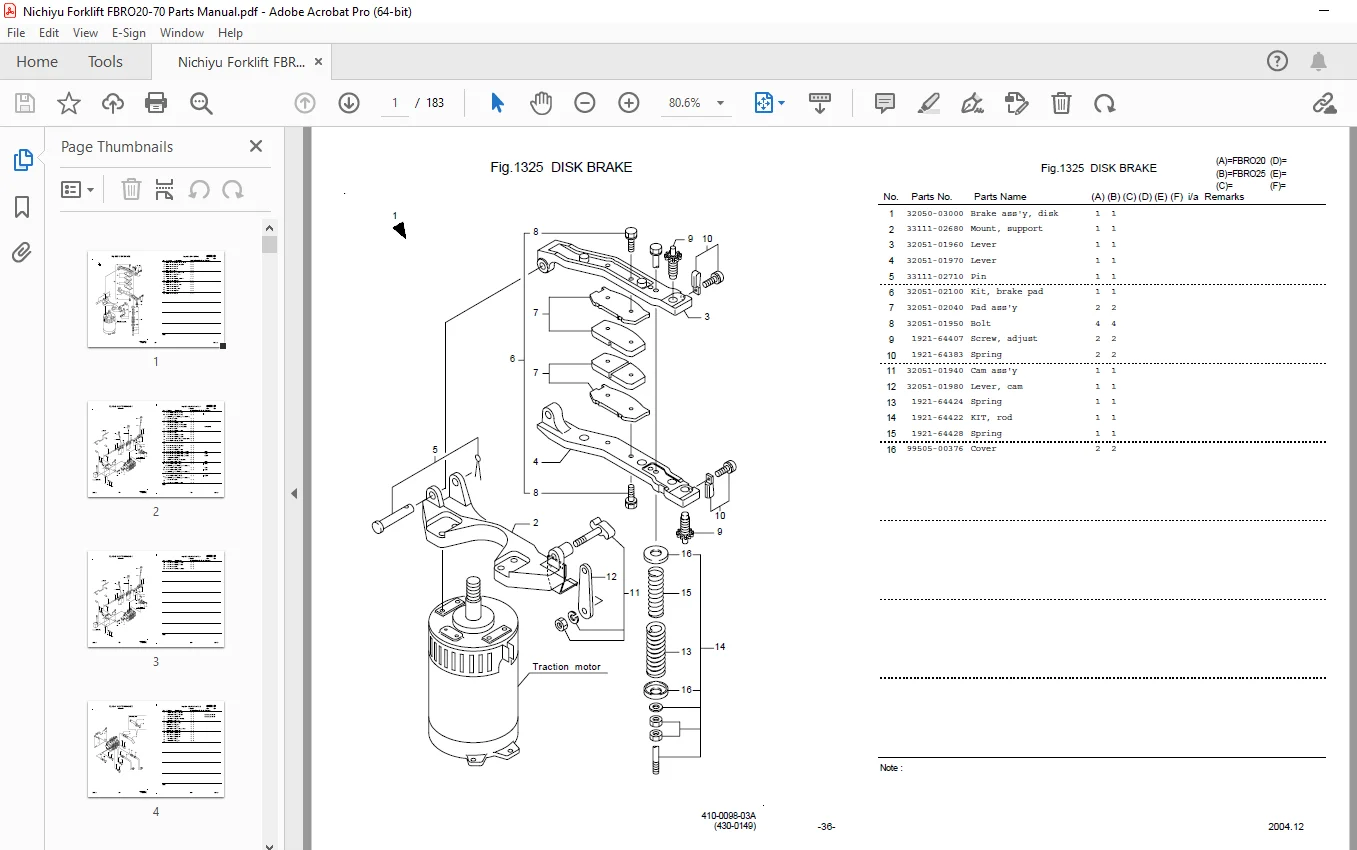Go to the previous page arrow
This screenshot has height=850, width=1357.
(x=305, y=103)
